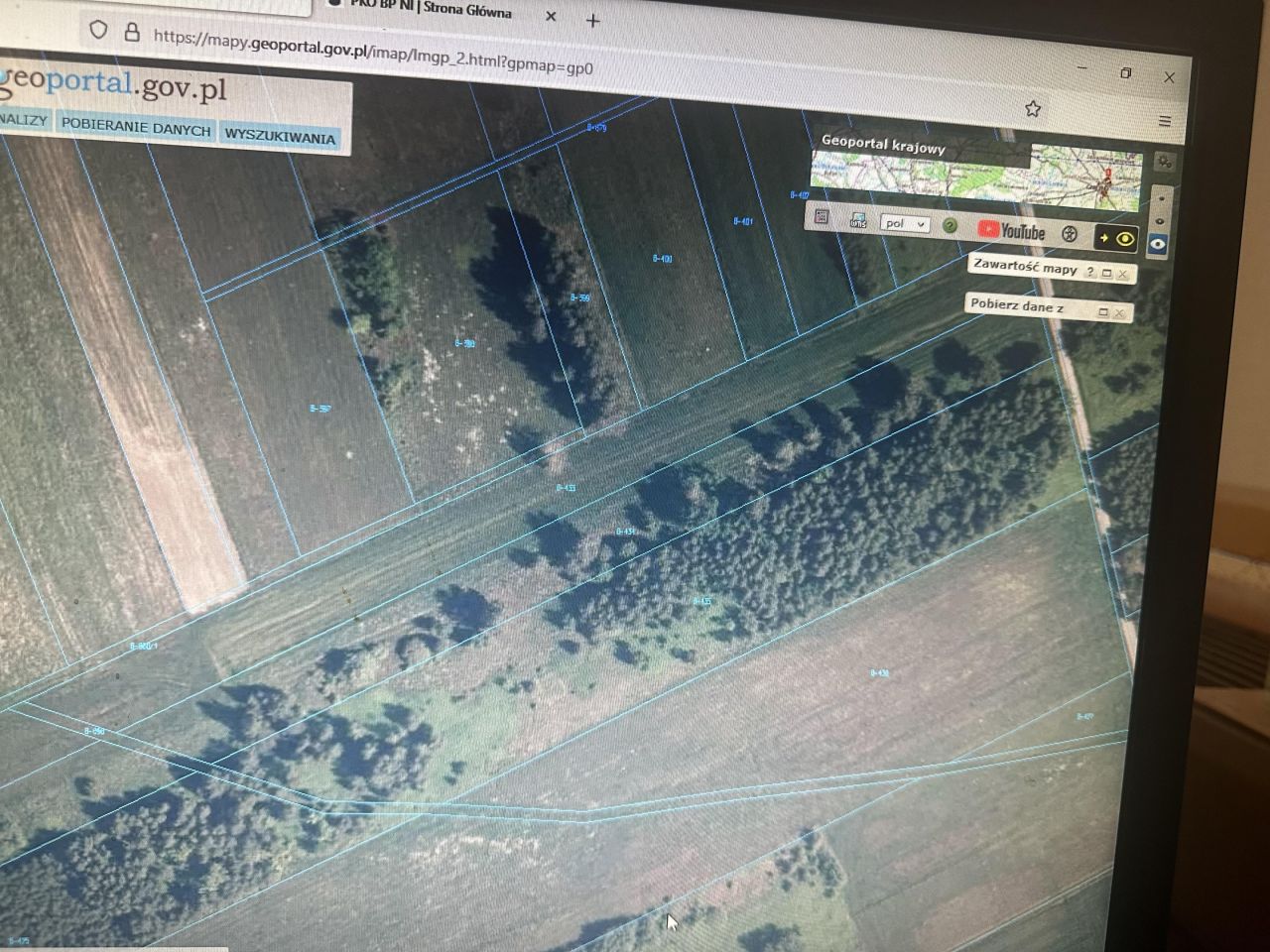Open the WYSZUKIWANIA menu
Viewport: 1270px width, 952px height.
[x=280, y=136]
